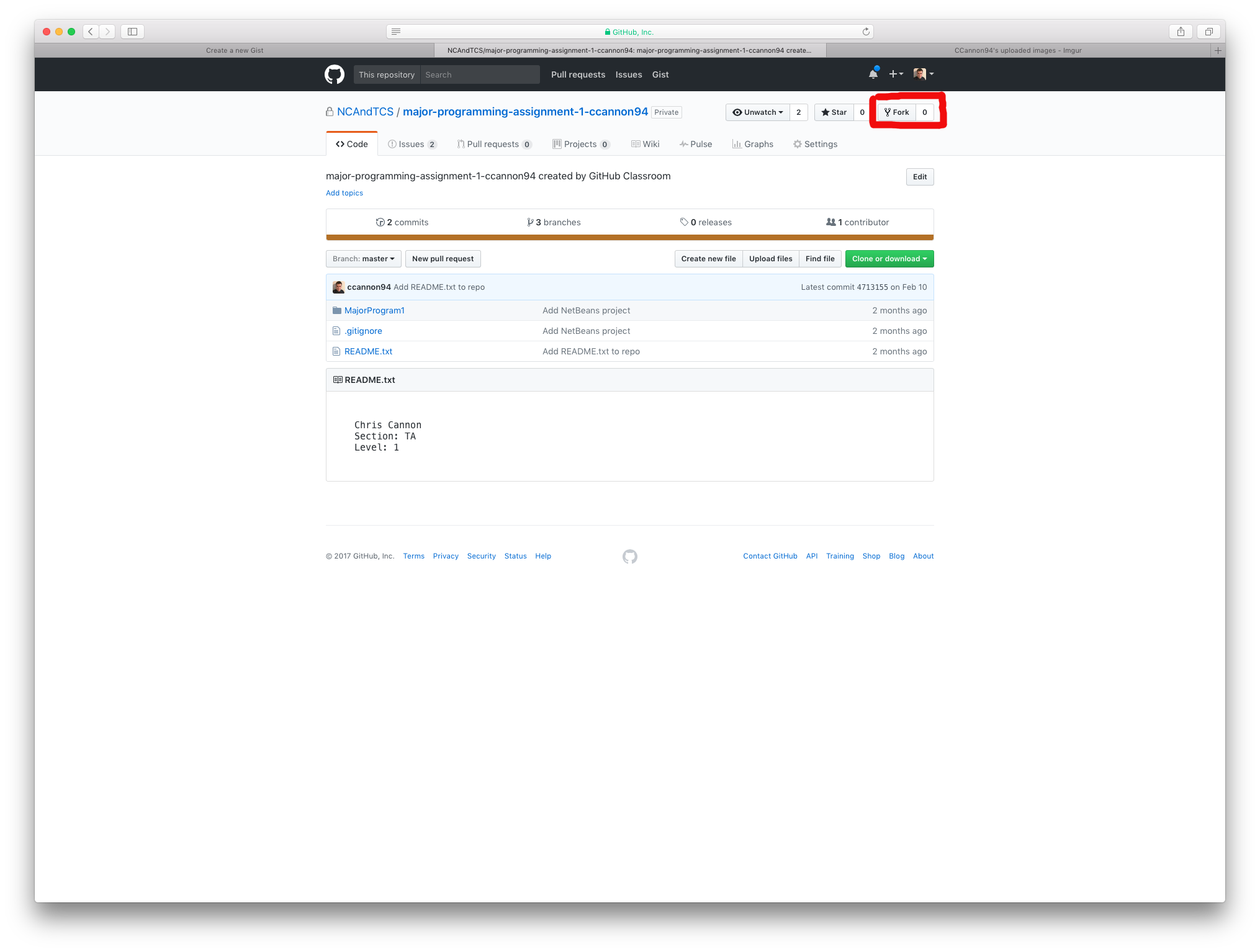
Task: Reload the page via address bar icon
Action: [x=865, y=32]
